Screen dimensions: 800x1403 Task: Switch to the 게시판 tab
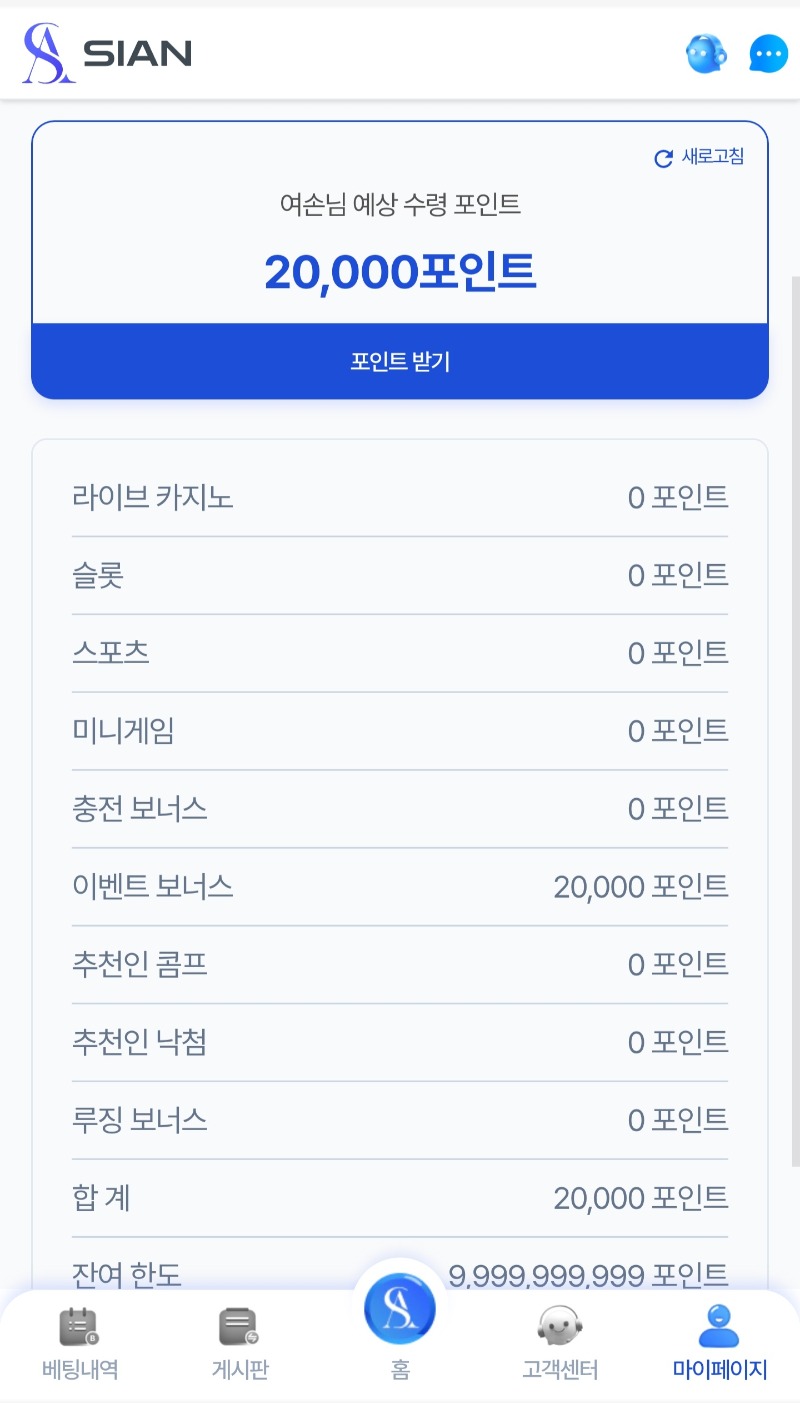pos(240,1370)
